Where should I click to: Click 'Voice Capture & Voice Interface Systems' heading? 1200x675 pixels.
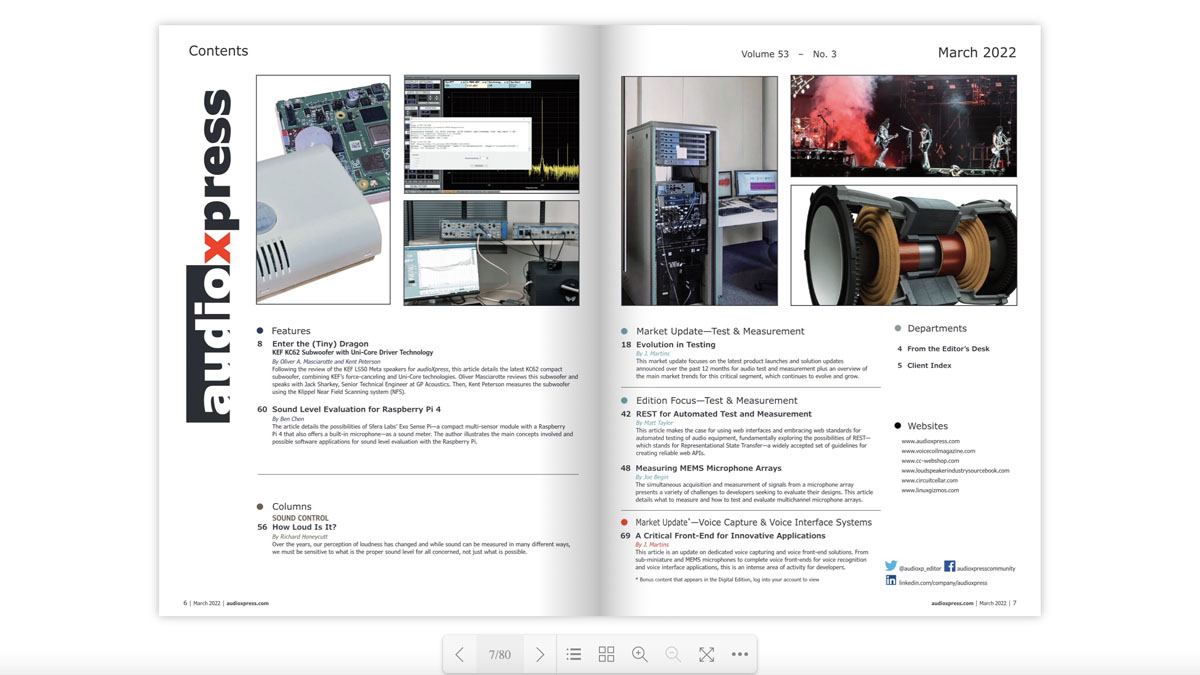click(x=783, y=522)
